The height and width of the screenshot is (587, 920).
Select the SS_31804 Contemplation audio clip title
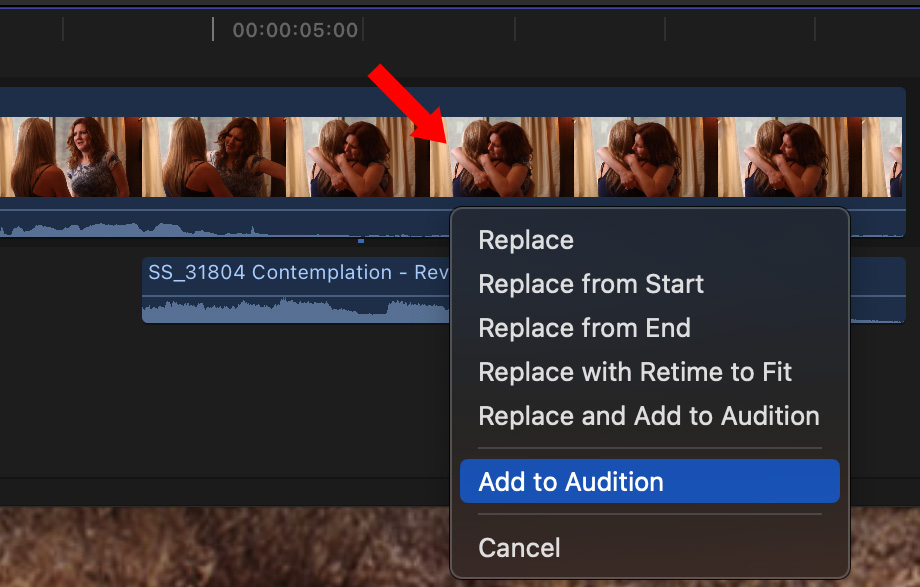coord(298,272)
